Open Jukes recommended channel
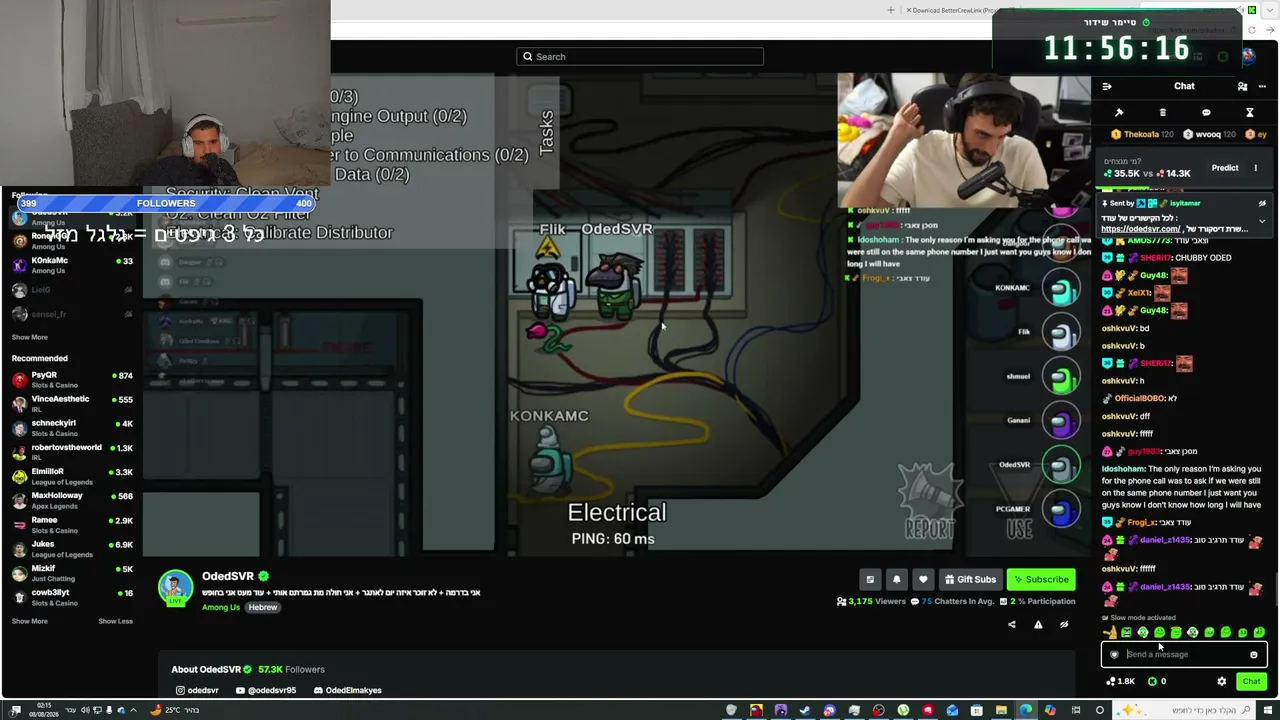Screen dimensions: 1280x720 tap(72, 549)
